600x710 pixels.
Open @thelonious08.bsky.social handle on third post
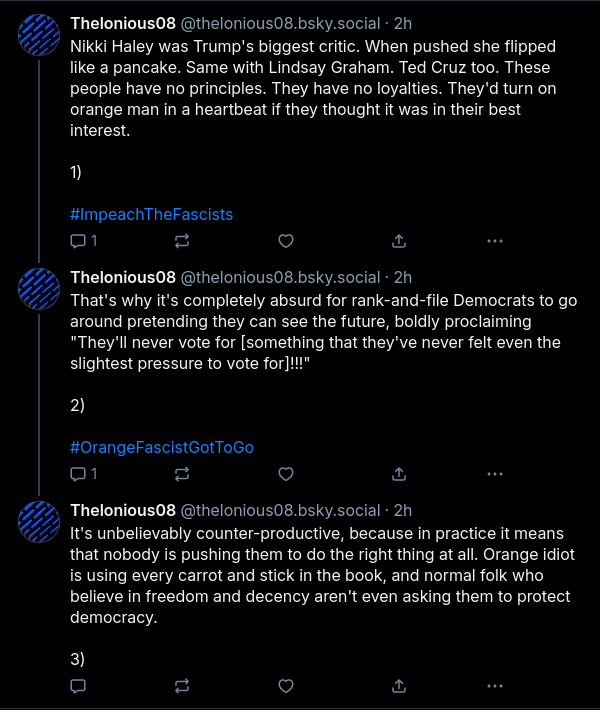point(281,510)
